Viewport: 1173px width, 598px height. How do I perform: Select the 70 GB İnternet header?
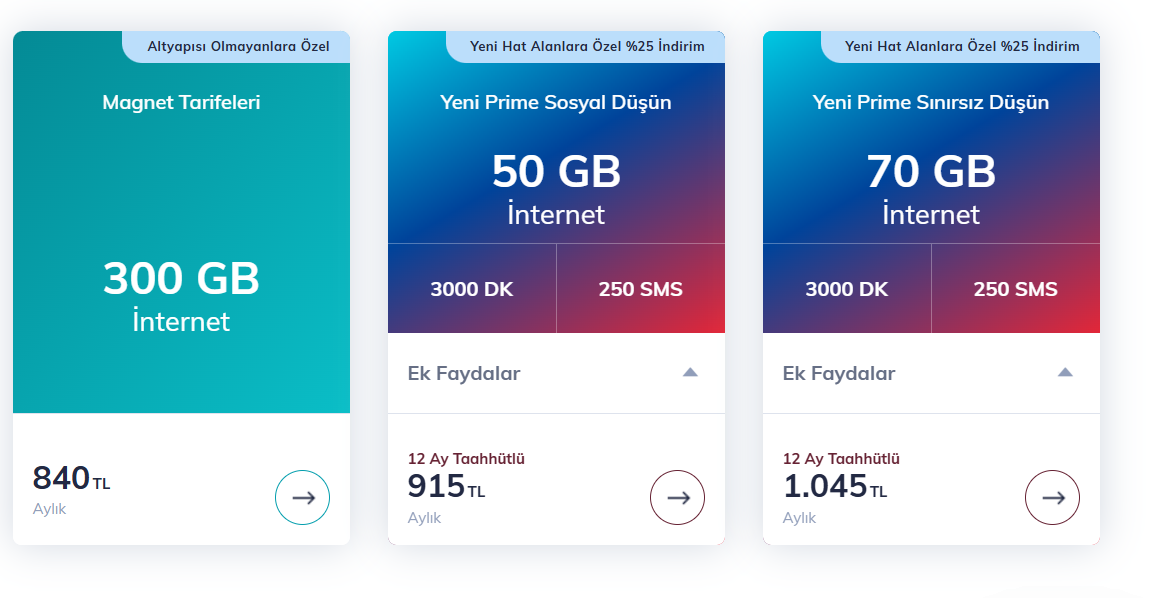tap(931, 189)
